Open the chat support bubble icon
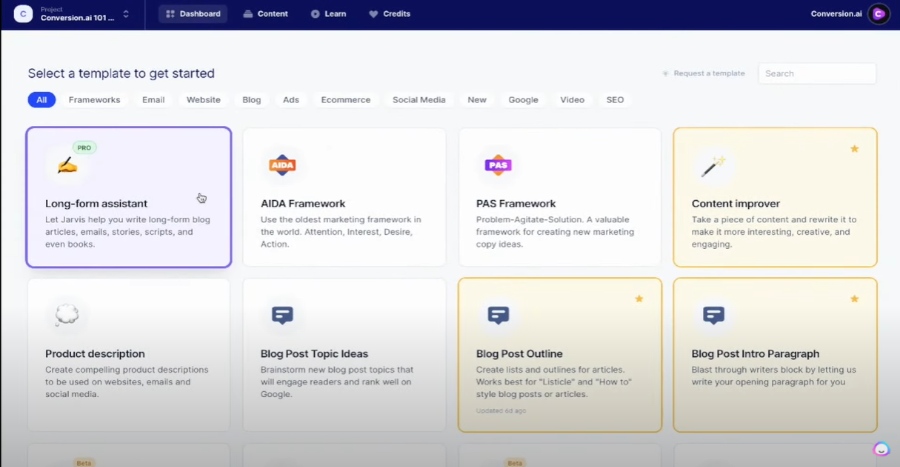Screen dimensions: 900x467 click(881, 449)
